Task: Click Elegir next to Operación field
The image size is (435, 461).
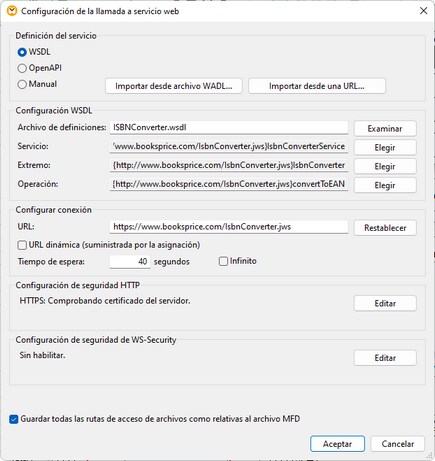Action: [x=385, y=185]
